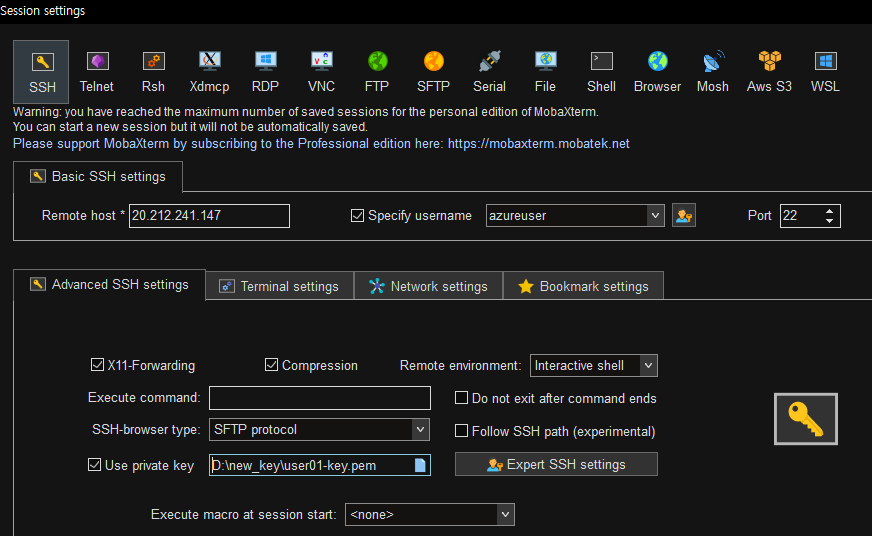Enable Do not exit after command ends
Viewport: 872px width, 536px height.
tap(461, 398)
